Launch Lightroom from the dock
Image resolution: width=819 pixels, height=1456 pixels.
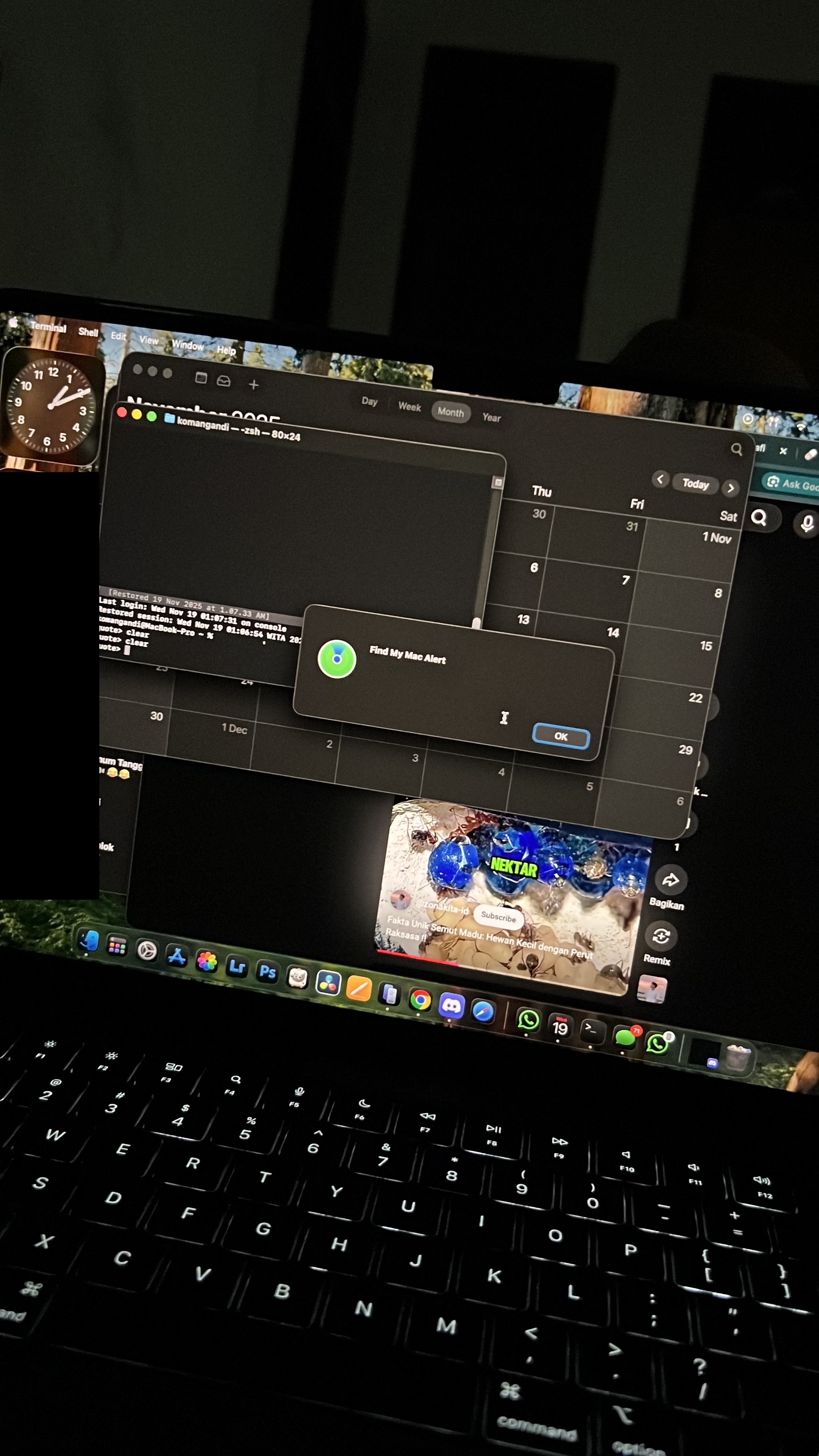pos(237,966)
